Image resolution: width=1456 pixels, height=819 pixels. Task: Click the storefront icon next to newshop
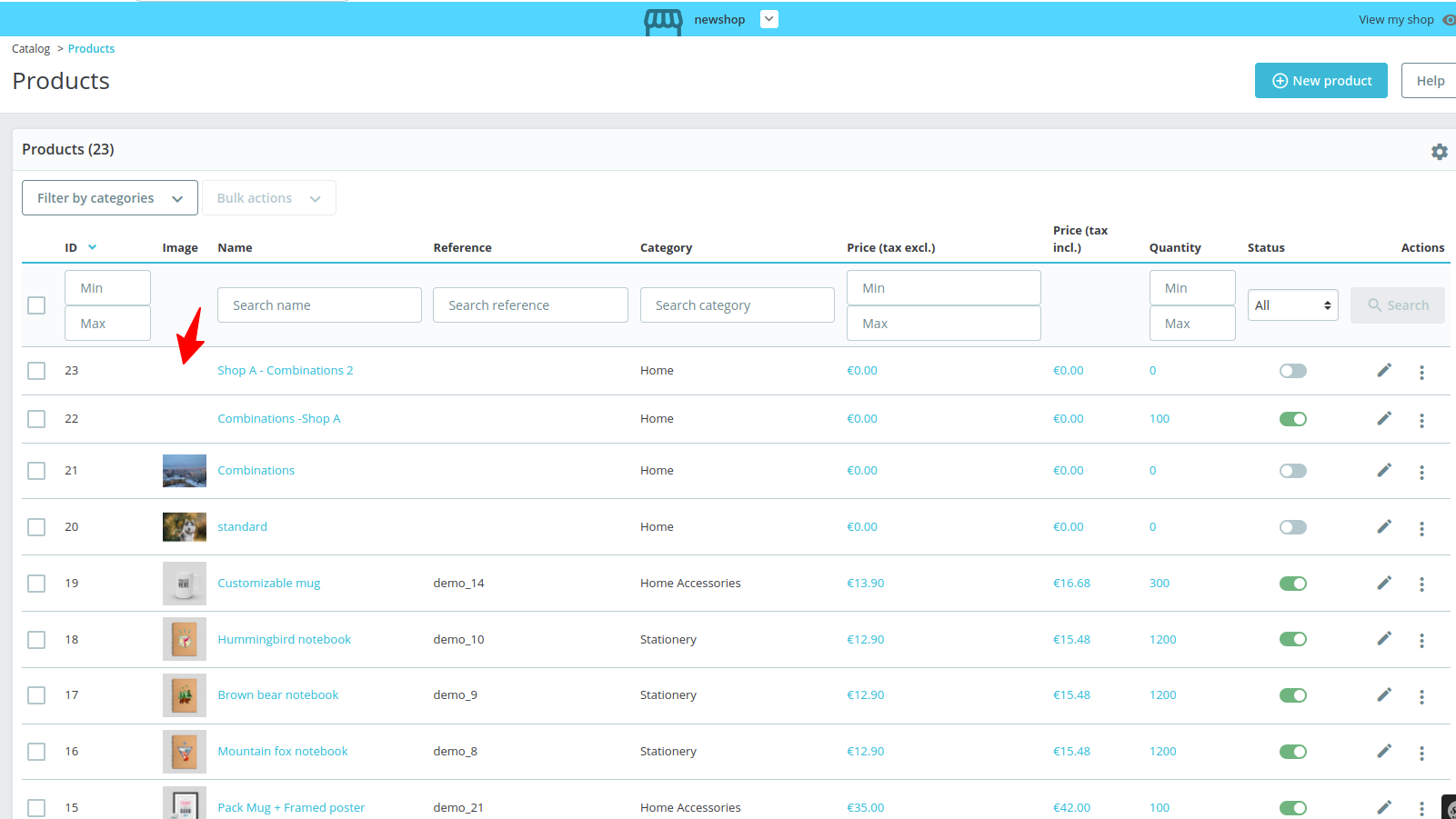pos(661,19)
